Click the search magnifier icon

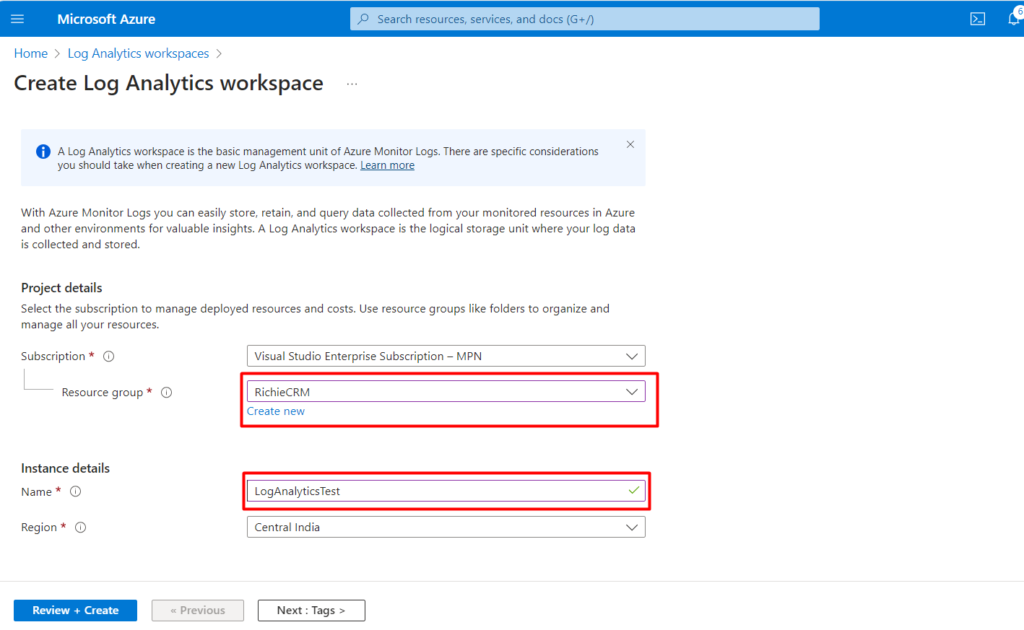(x=364, y=19)
